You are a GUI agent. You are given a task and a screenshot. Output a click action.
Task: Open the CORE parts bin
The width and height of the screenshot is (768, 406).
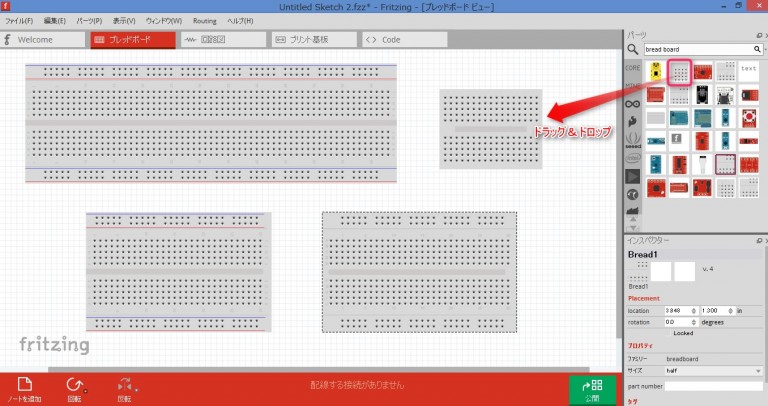tap(632, 68)
